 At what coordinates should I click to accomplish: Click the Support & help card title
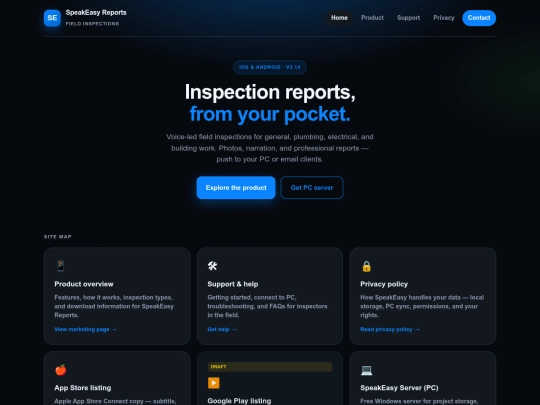point(233,284)
